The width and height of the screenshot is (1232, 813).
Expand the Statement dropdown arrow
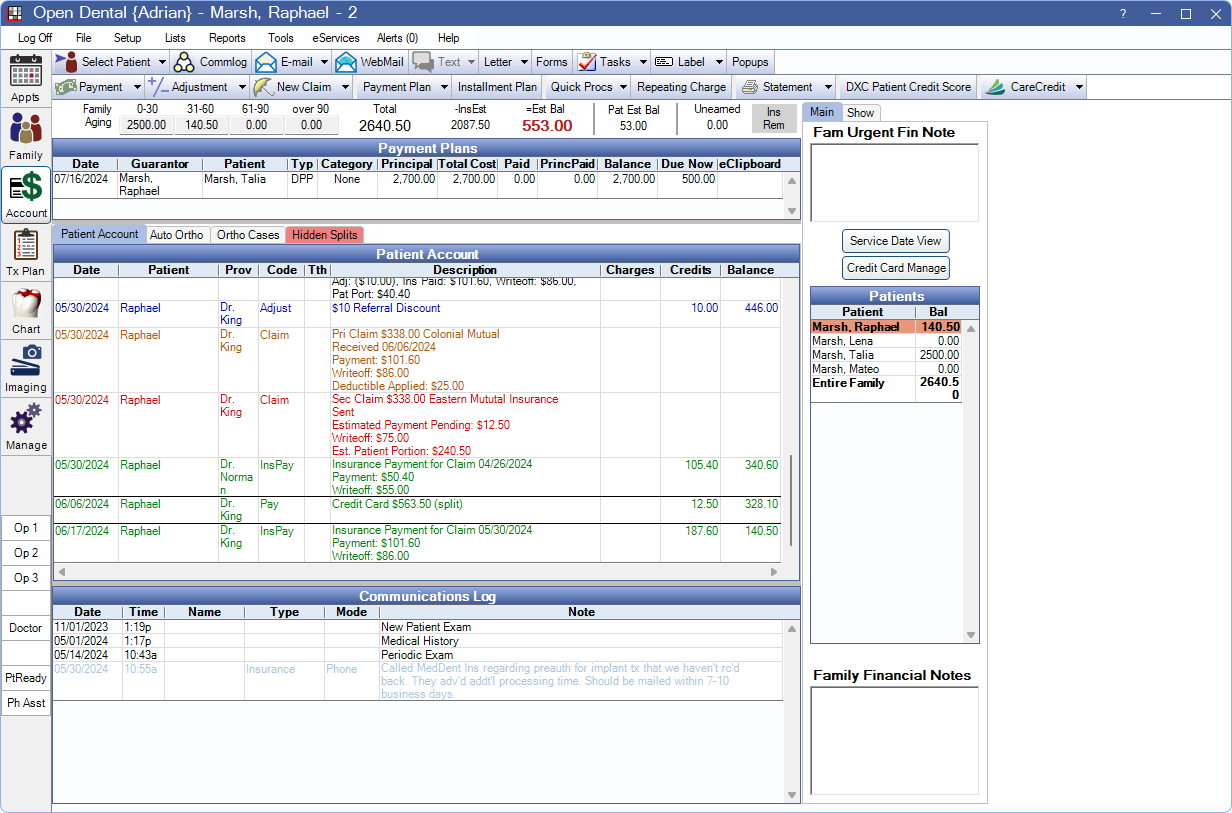coord(829,87)
